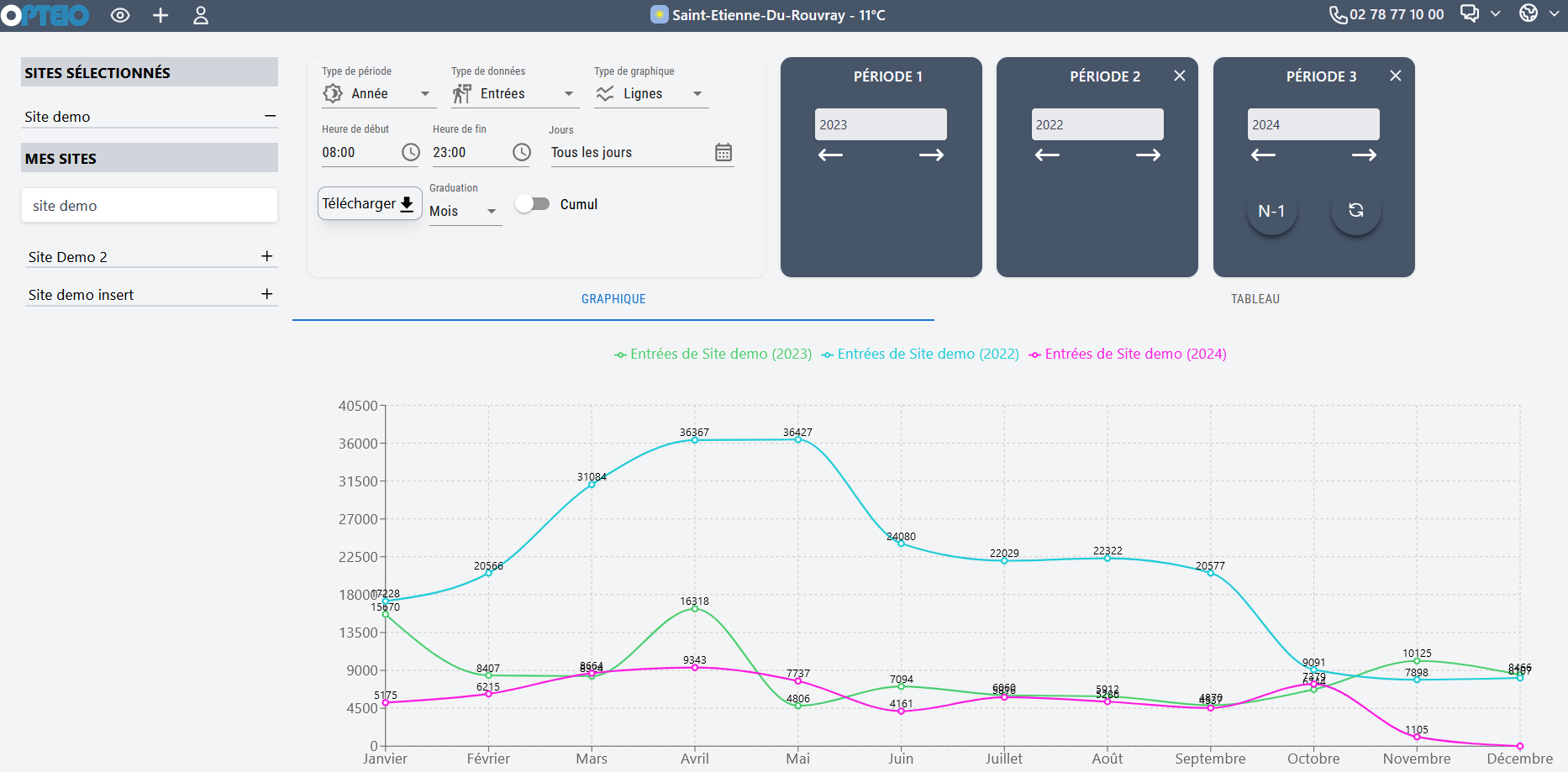The image size is (1568, 772).
Task: Click the eye icon in top bar
Action: pyautogui.click(x=120, y=15)
